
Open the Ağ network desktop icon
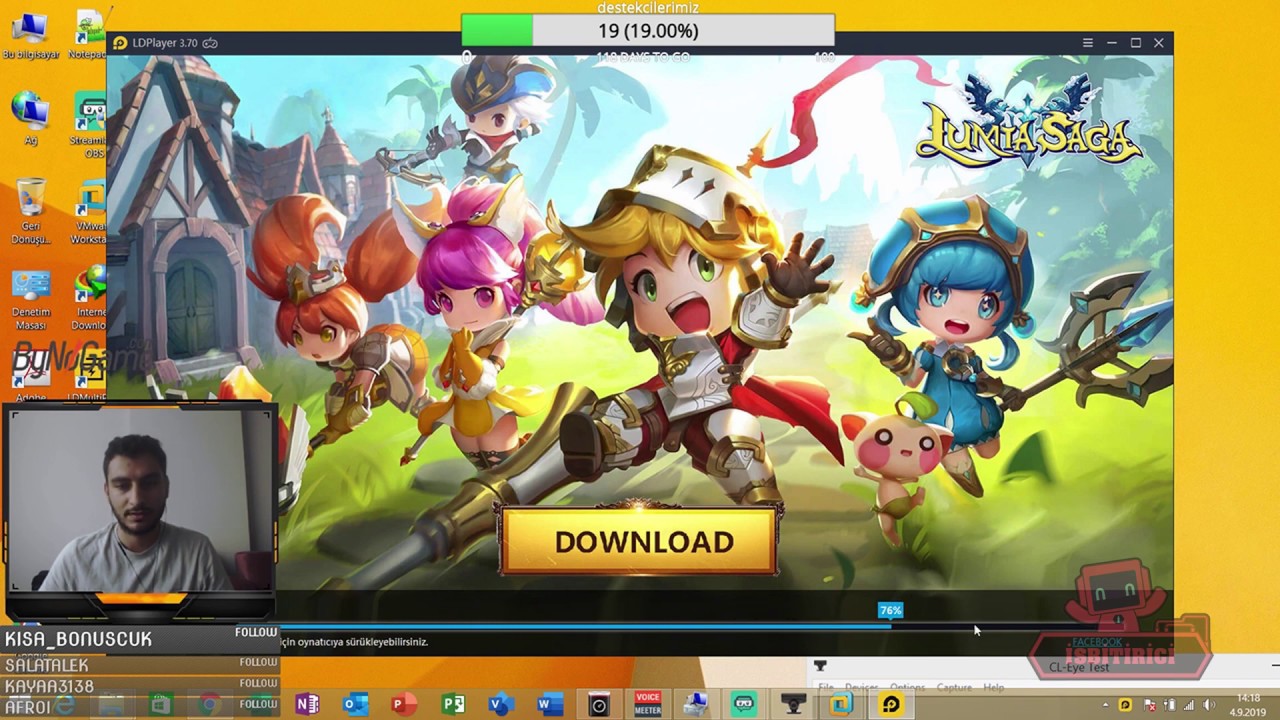click(30, 118)
